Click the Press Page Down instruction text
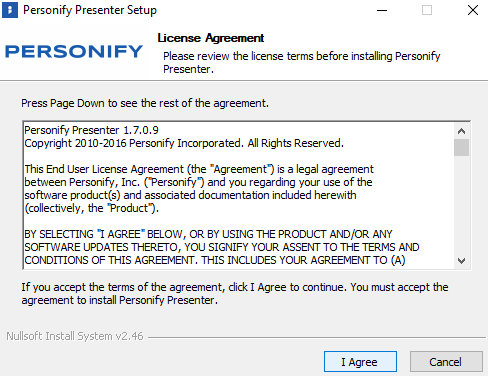488x376 pixels. [x=145, y=103]
